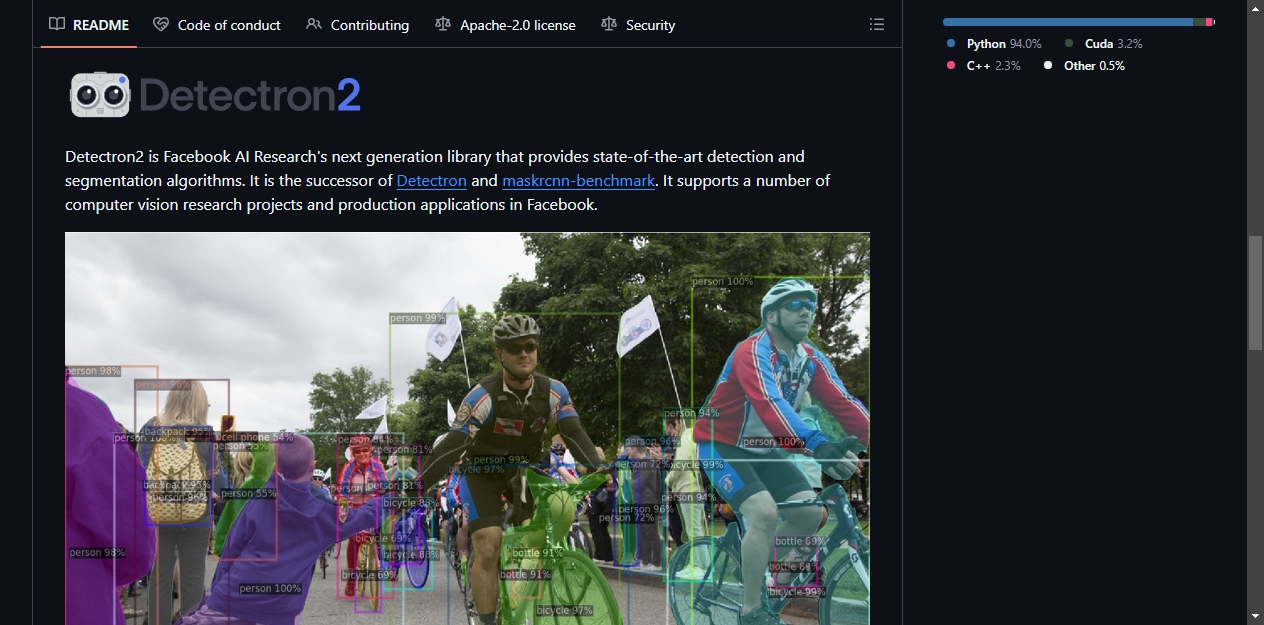
Task: Select the Apache-2.0 license tab
Action: pos(505,25)
